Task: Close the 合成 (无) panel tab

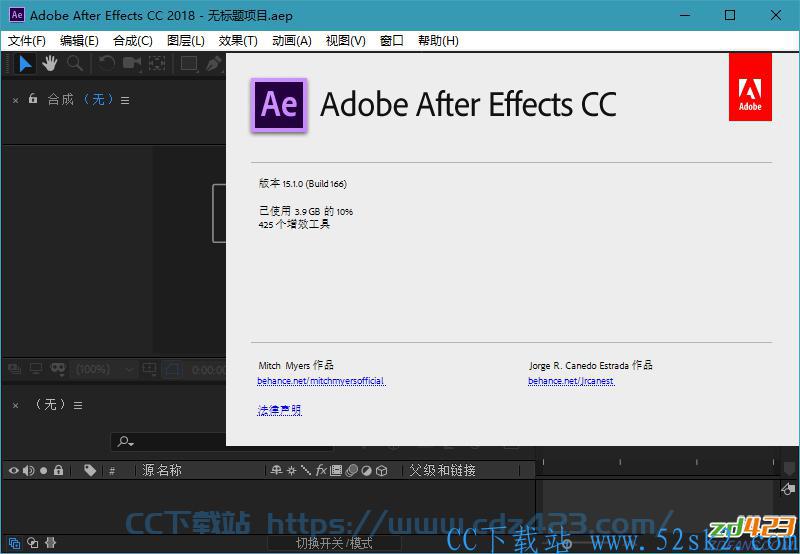Action: pyautogui.click(x=15, y=100)
